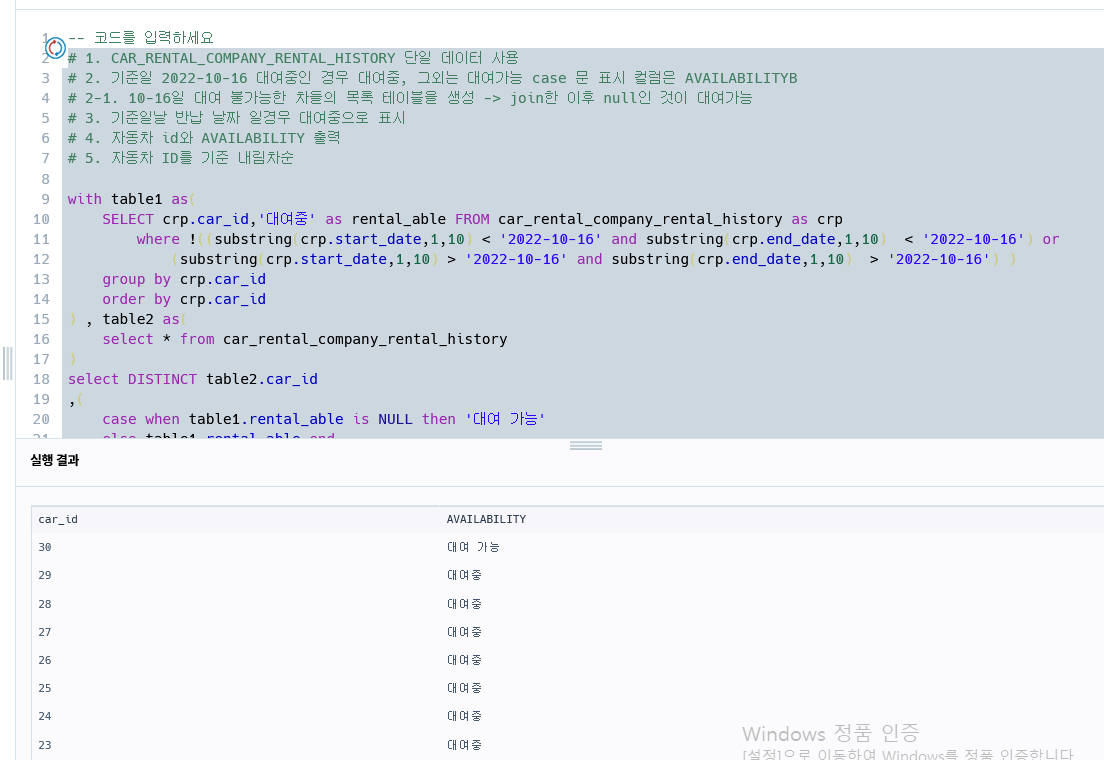Click '대여 가능' value in row 30

(473, 547)
